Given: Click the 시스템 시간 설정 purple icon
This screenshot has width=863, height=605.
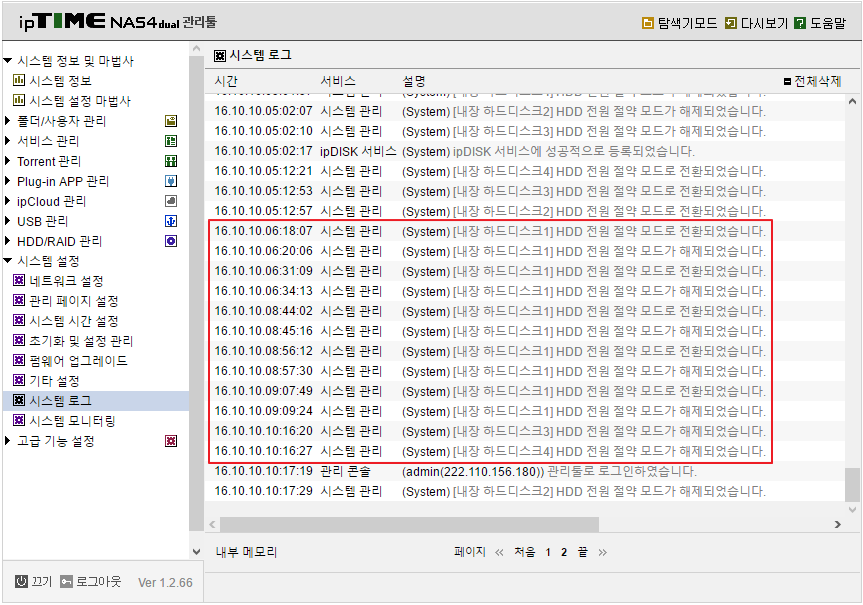Looking at the screenshot, I should tap(19, 320).
